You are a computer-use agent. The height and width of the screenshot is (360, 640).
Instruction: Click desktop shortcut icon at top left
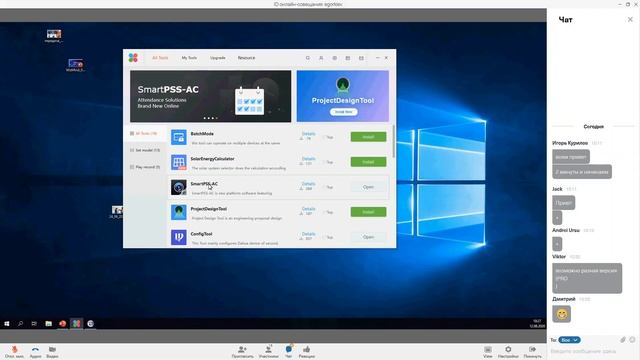[53, 36]
